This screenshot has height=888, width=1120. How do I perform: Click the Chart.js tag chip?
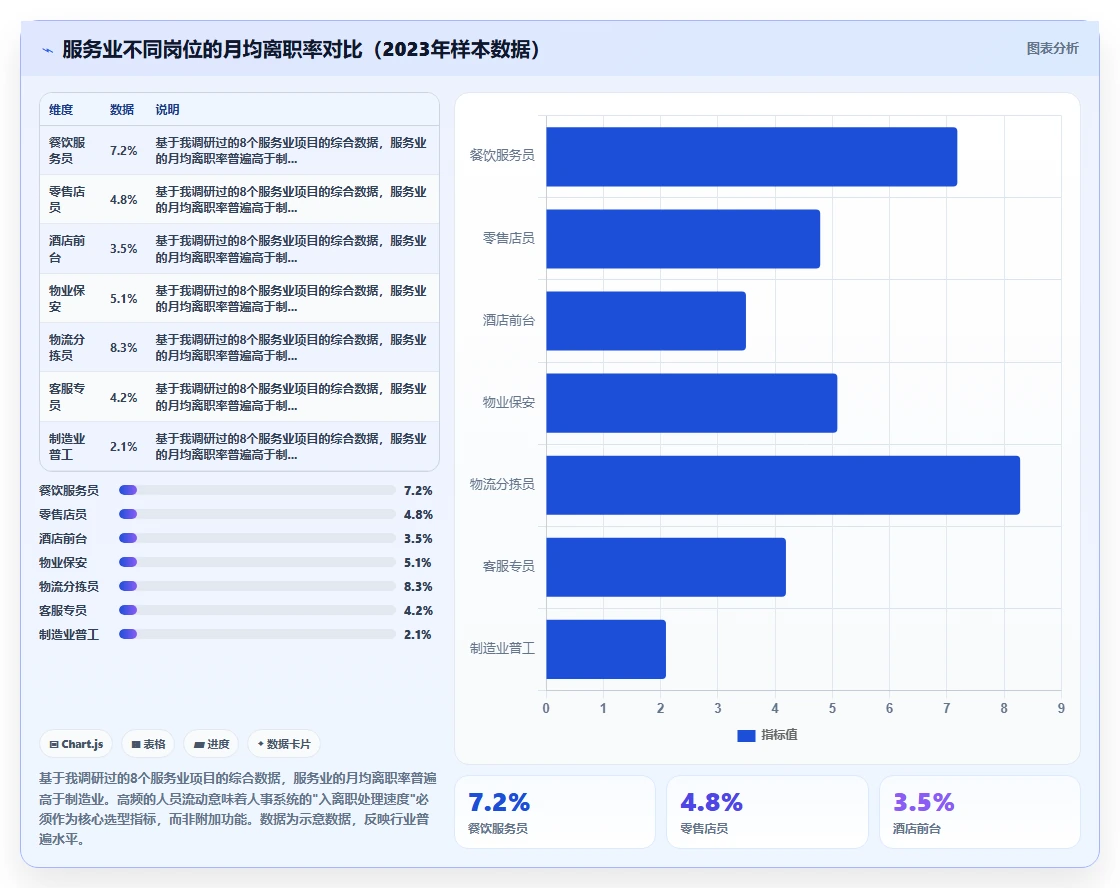click(x=76, y=744)
